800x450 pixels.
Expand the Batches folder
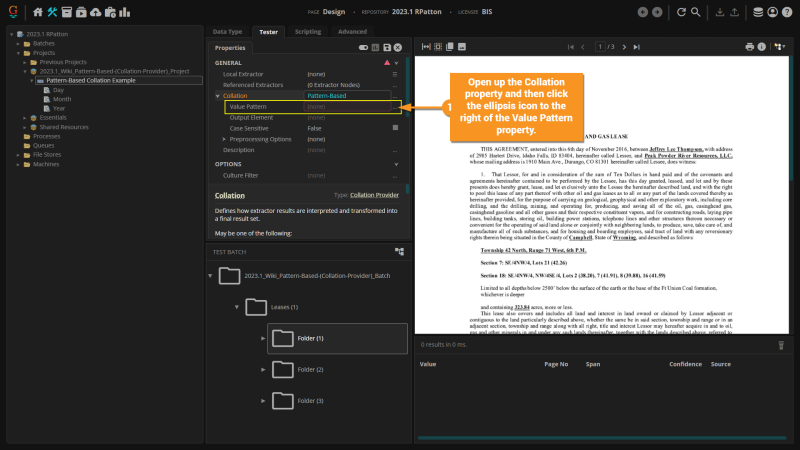tap(18, 43)
